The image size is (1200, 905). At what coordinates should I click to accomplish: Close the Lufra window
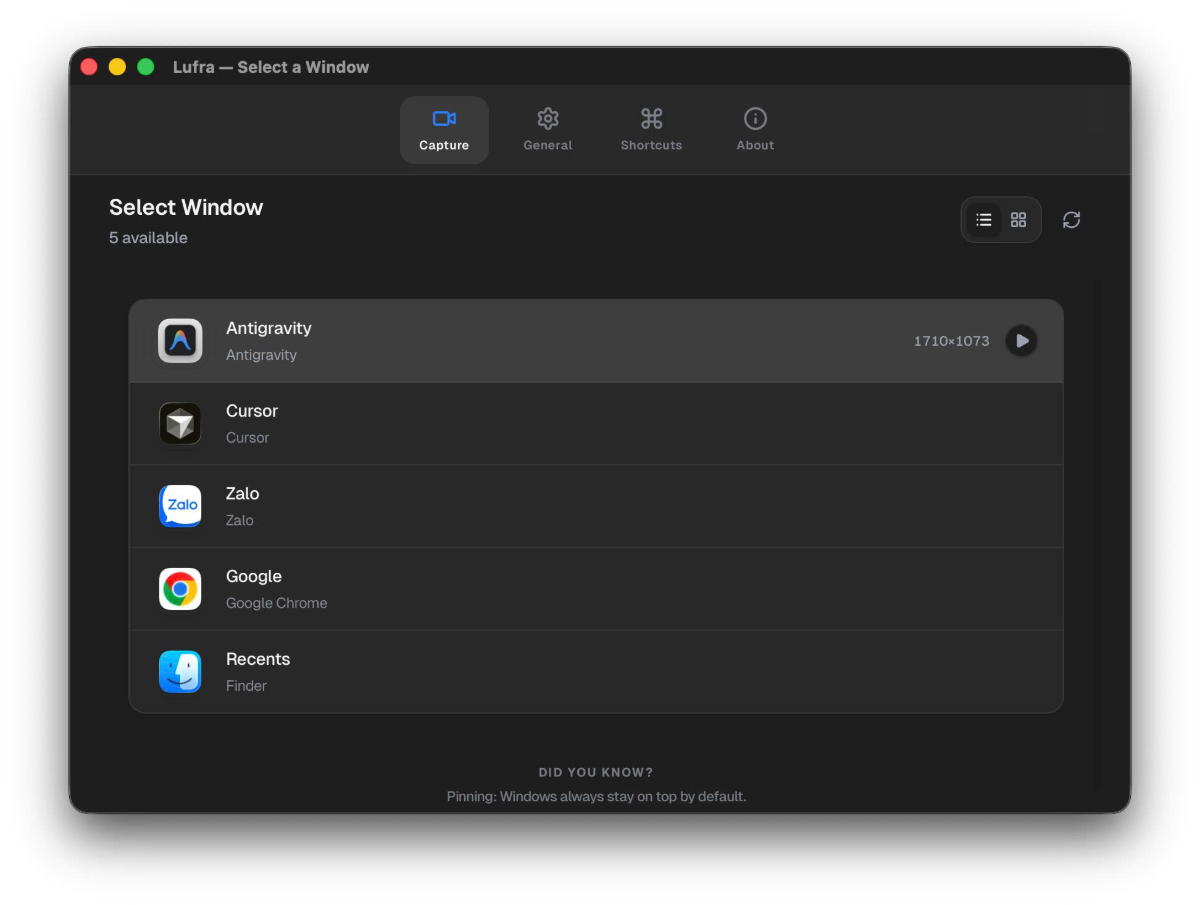pos(89,67)
